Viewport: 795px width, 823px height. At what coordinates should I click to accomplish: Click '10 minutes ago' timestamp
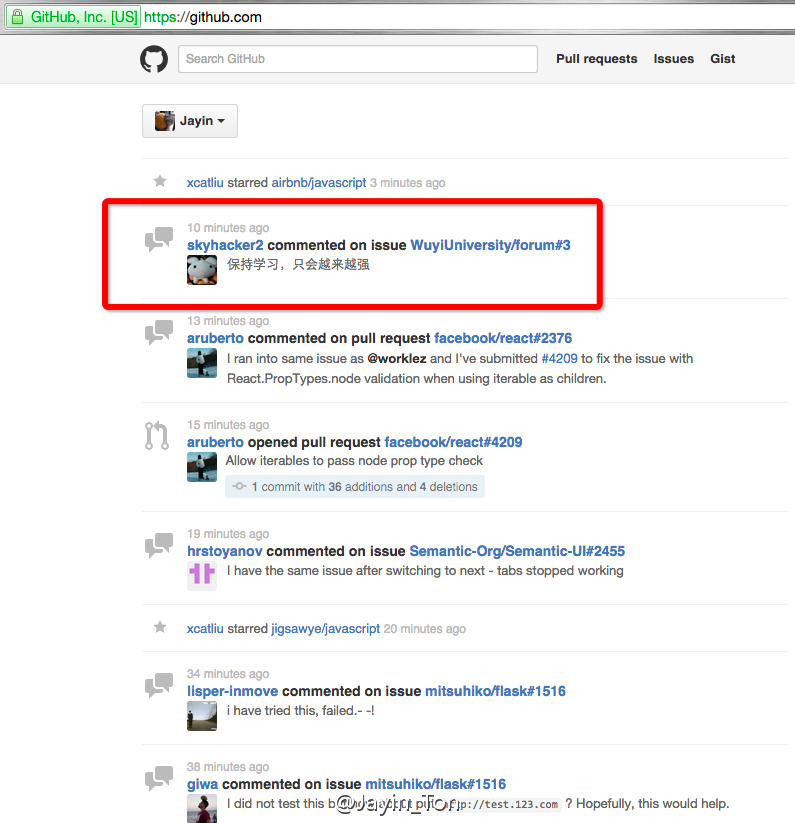[228, 228]
